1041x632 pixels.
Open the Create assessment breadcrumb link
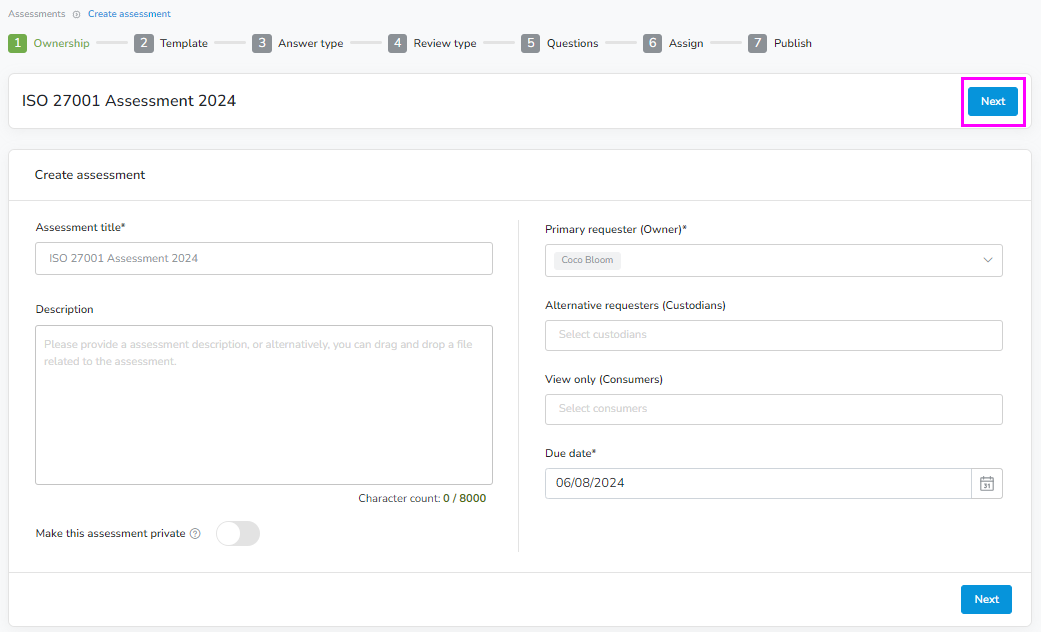pos(128,13)
